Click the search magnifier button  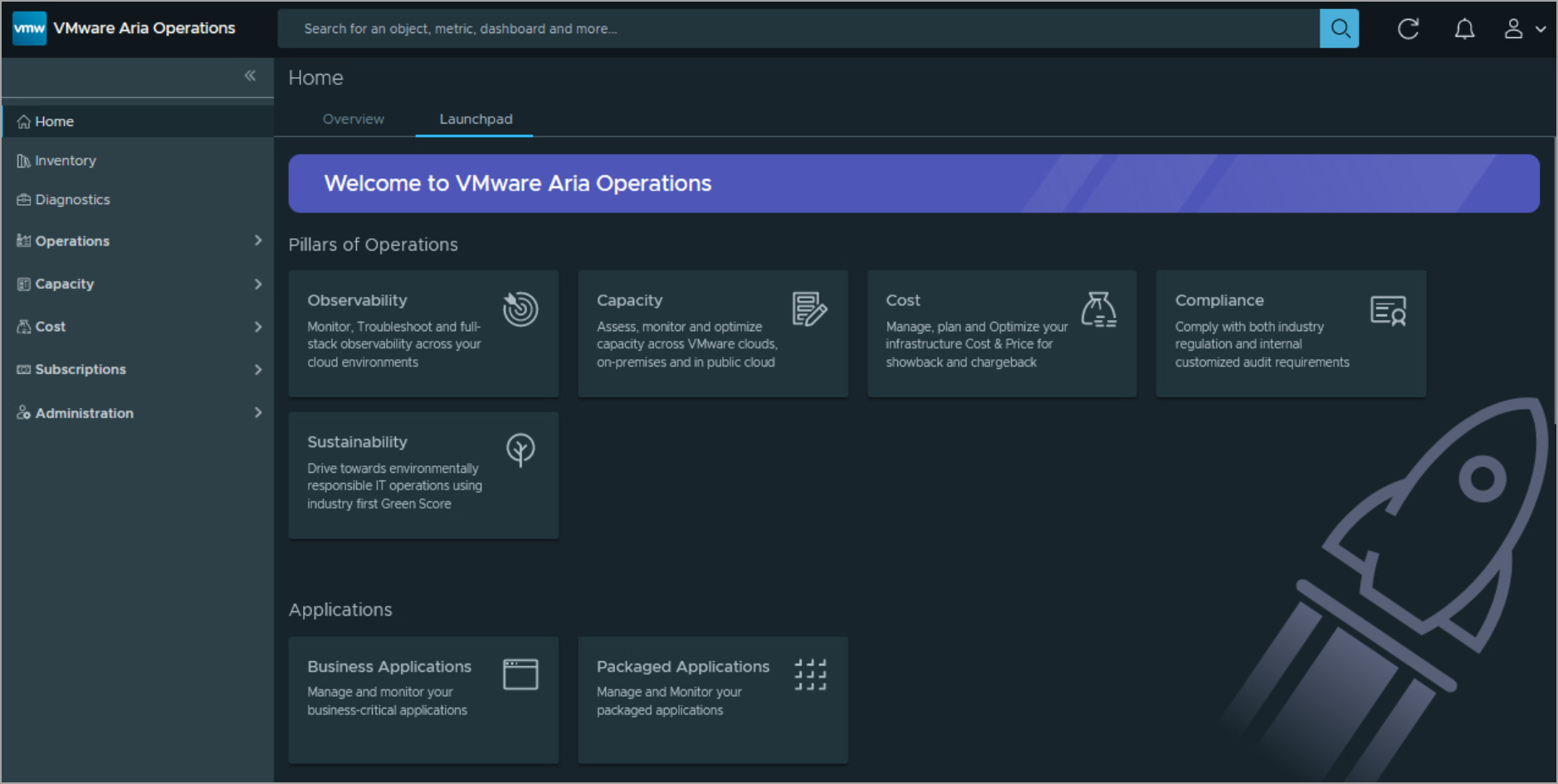(x=1339, y=28)
